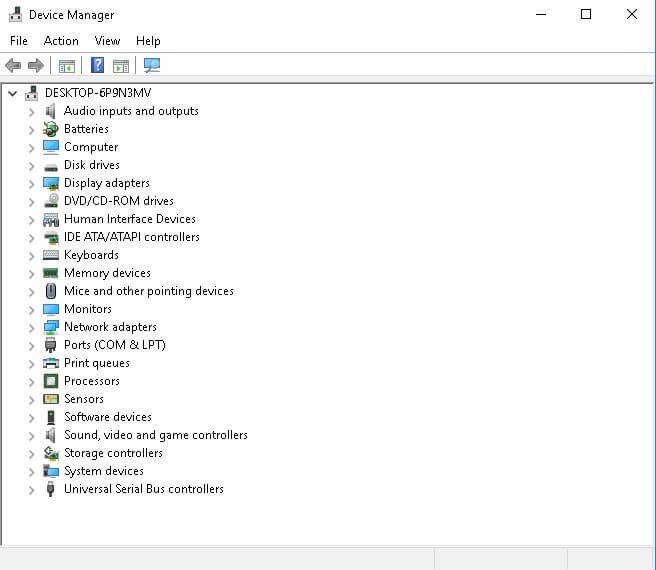Click the Network adapters icon
656x570 pixels.
click(x=51, y=327)
